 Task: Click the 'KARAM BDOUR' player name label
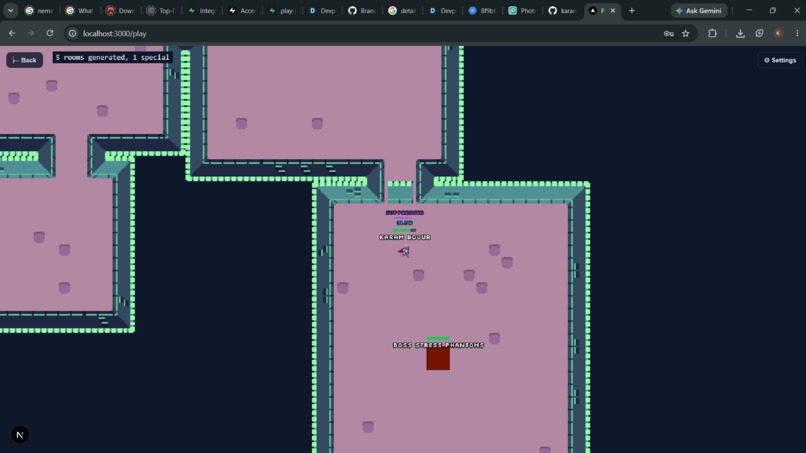point(405,237)
